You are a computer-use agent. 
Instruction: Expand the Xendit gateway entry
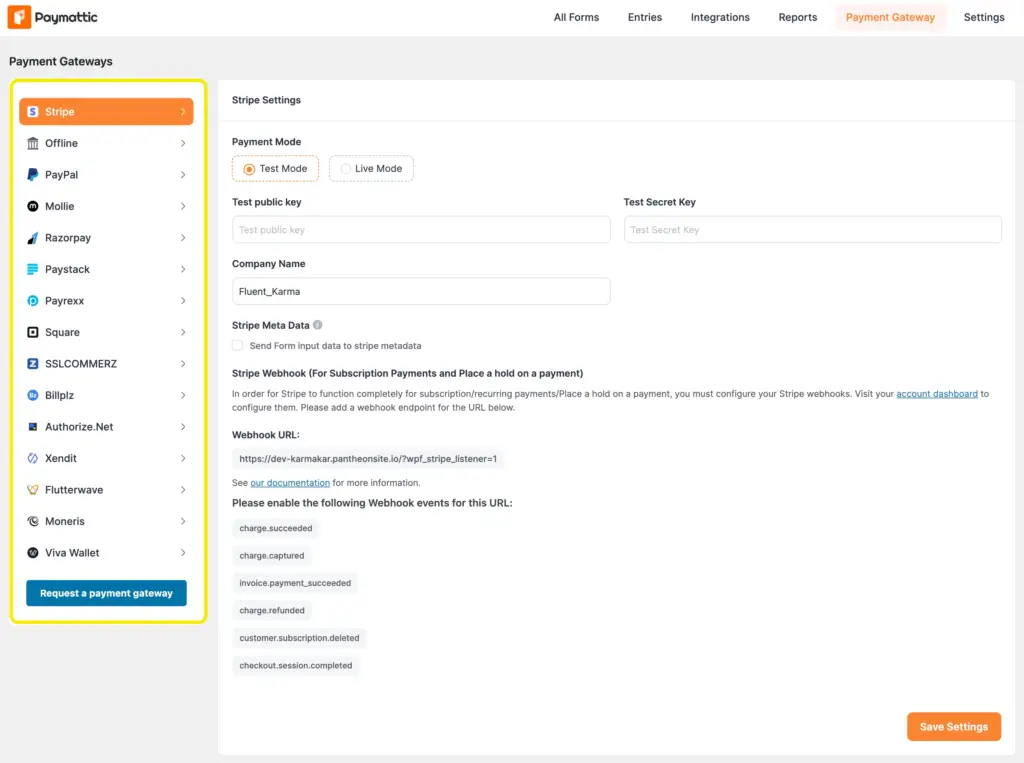point(105,458)
